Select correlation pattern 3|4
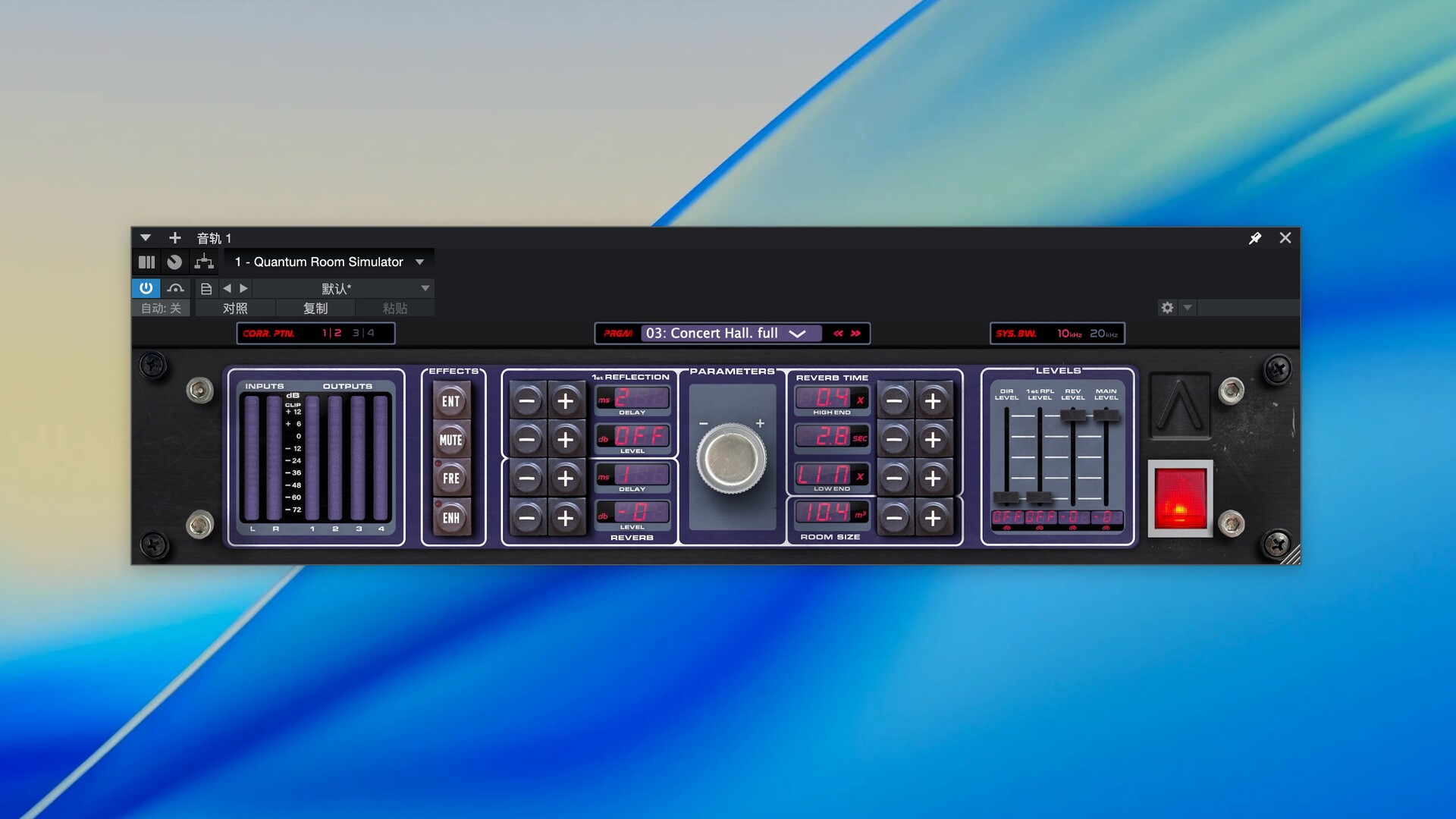Image resolution: width=1456 pixels, height=819 pixels. coord(363,333)
